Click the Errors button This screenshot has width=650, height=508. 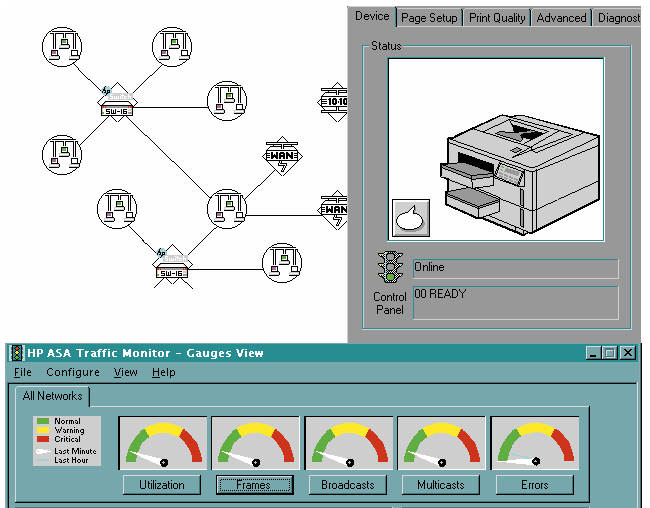tap(535, 485)
